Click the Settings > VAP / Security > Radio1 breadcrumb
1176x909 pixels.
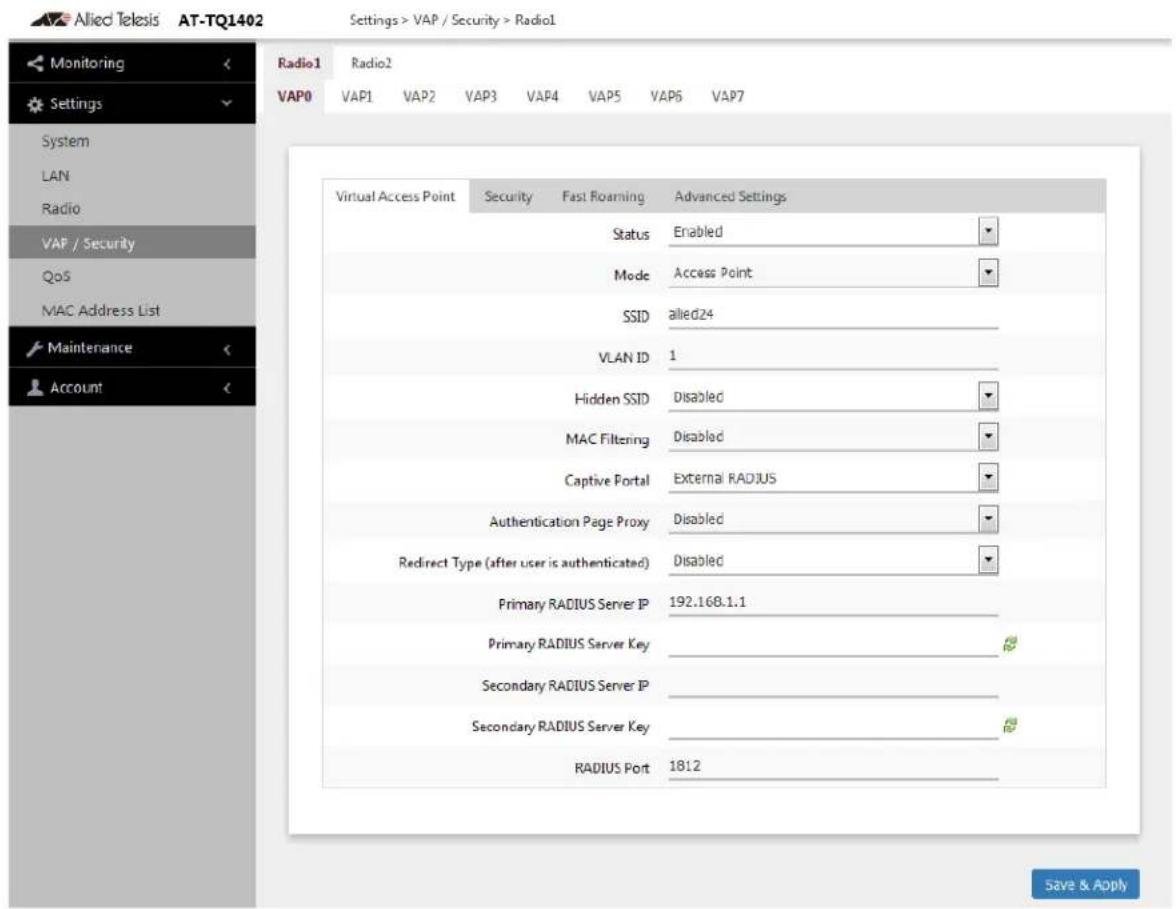click(x=452, y=20)
